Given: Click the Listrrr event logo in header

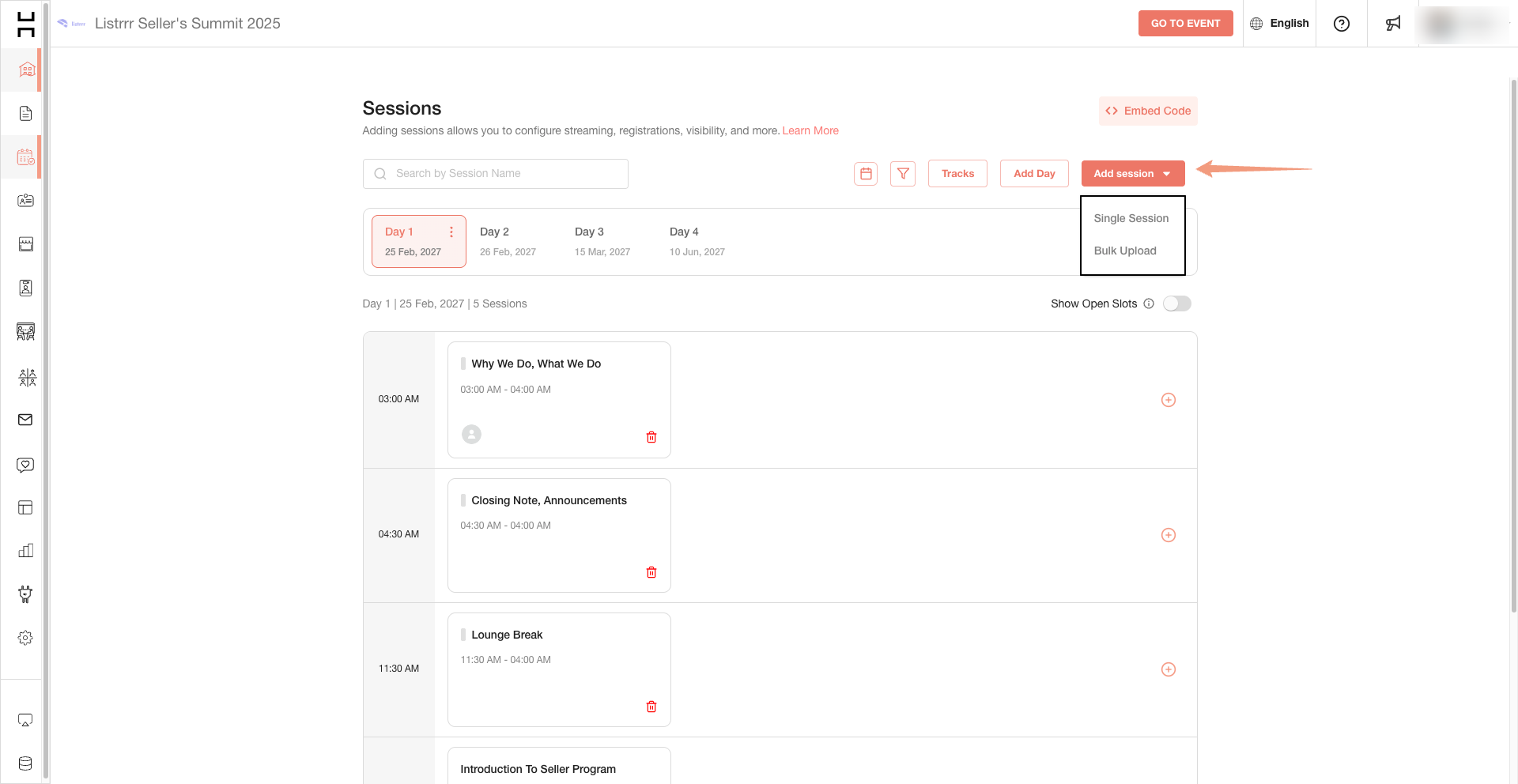Looking at the screenshot, I should [x=71, y=24].
